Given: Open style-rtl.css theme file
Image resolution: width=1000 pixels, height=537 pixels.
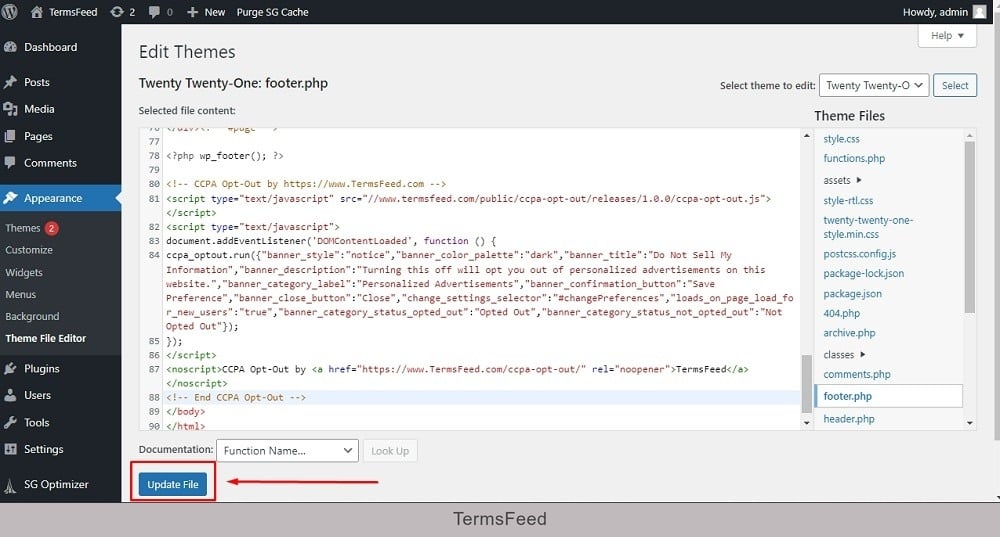Looking at the screenshot, I should pyautogui.click(x=848, y=200).
